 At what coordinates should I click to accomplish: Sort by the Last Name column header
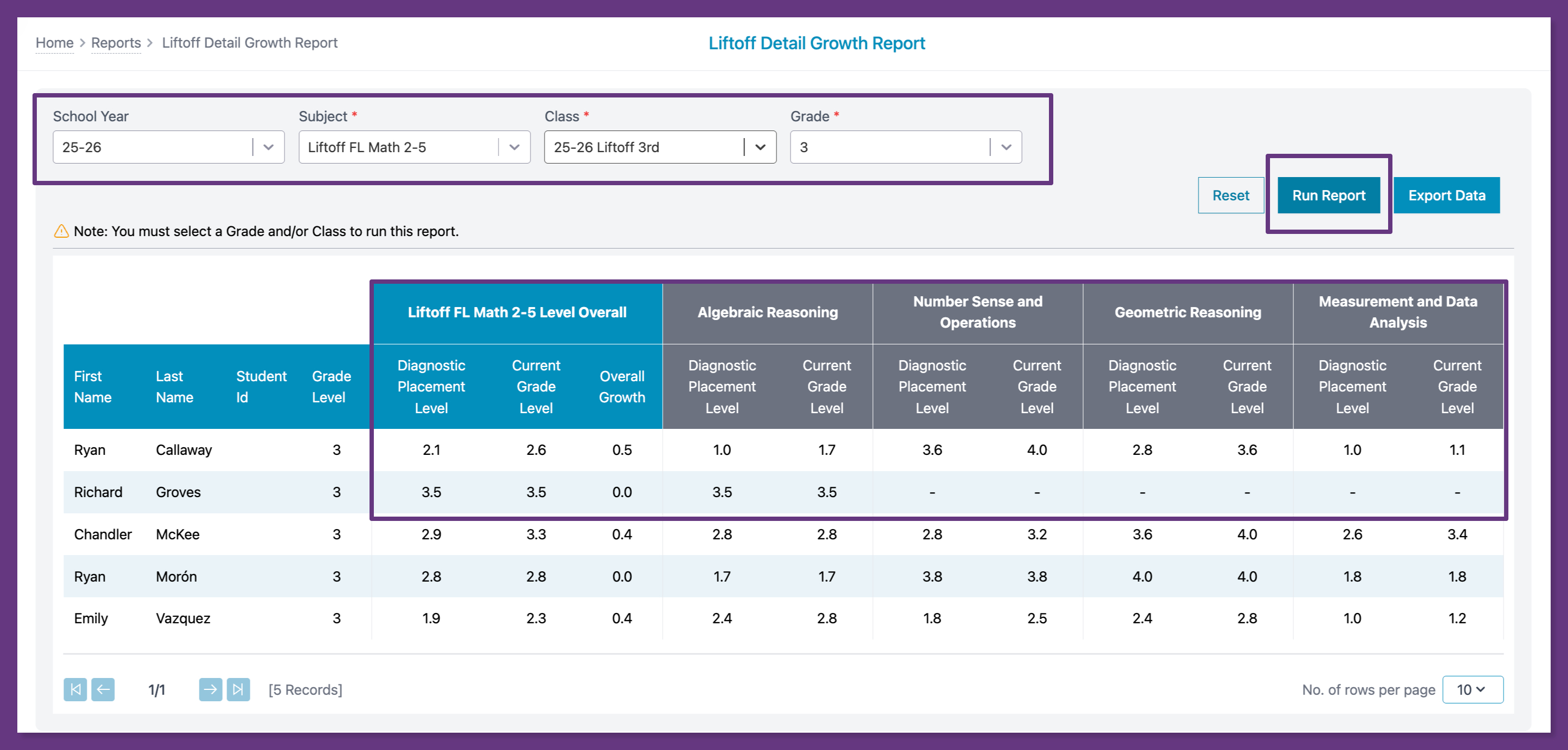pos(174,387)
